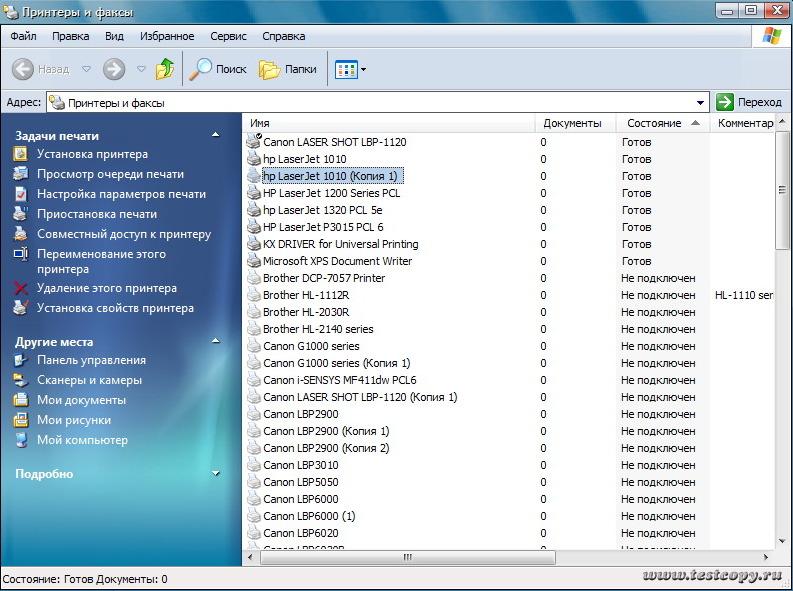The image size is (793, 591).
Task: Open the Избранное menu
Action: point(167,36)
